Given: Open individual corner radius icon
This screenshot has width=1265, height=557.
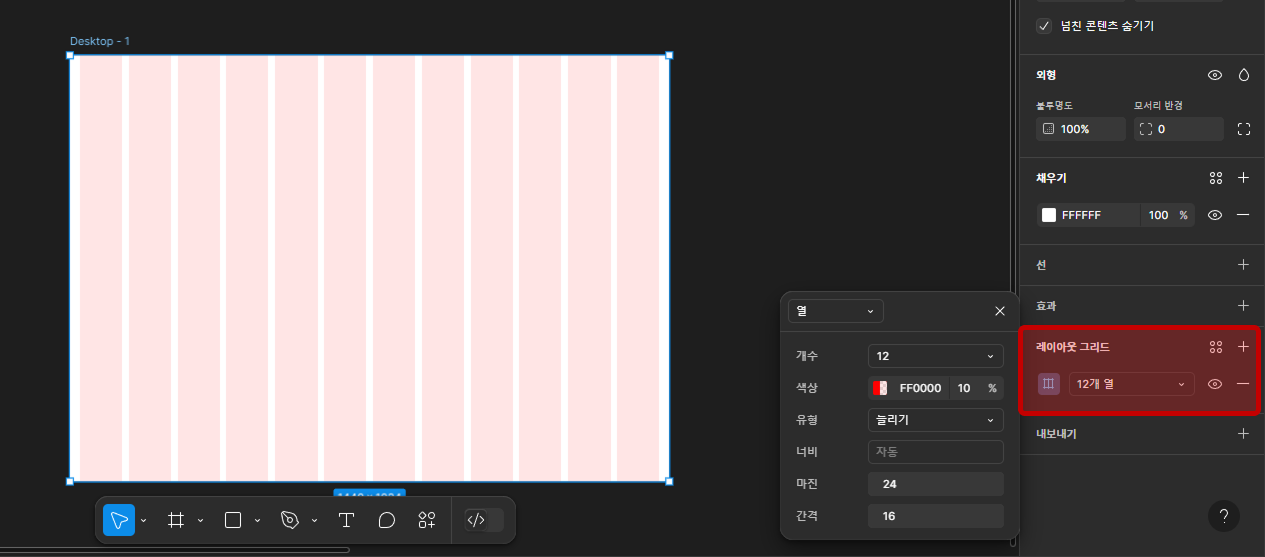Looking at the screenshot, I should pos(1244,129).
